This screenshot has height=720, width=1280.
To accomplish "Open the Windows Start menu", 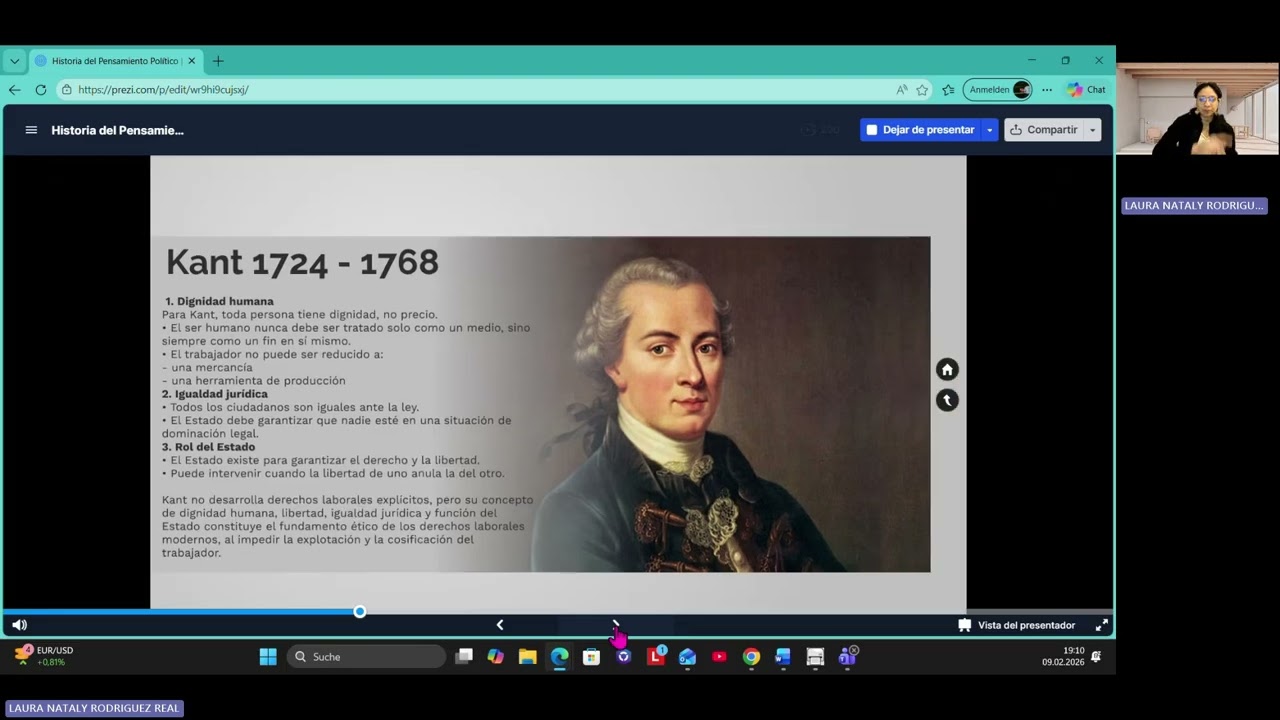I will (268, 656).
